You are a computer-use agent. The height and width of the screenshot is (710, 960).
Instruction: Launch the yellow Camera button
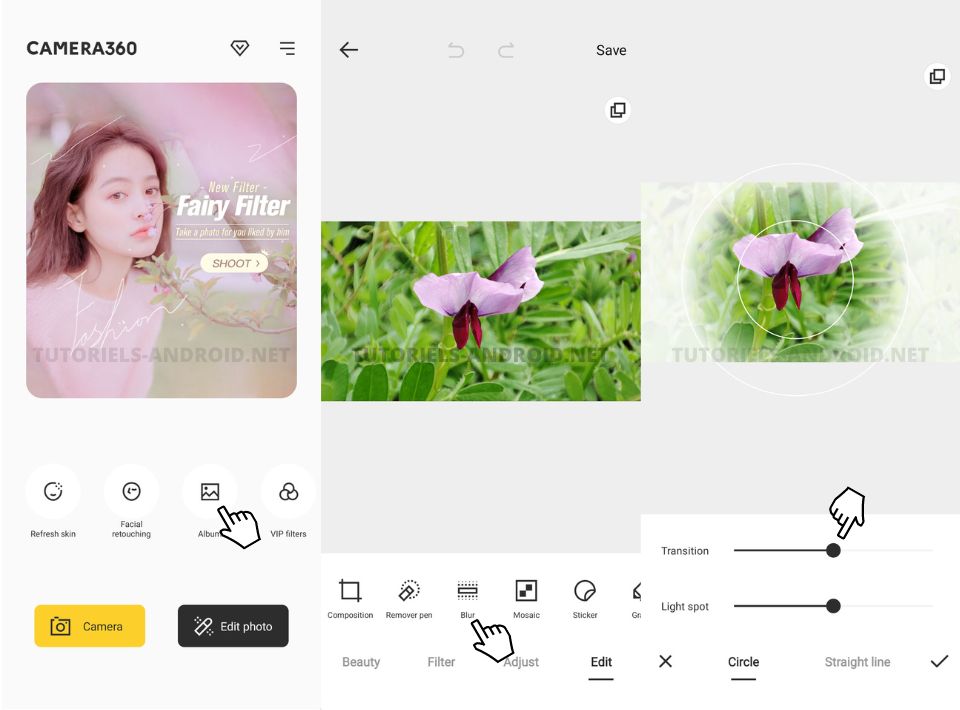pyautogui.click(x=89, y=626)
